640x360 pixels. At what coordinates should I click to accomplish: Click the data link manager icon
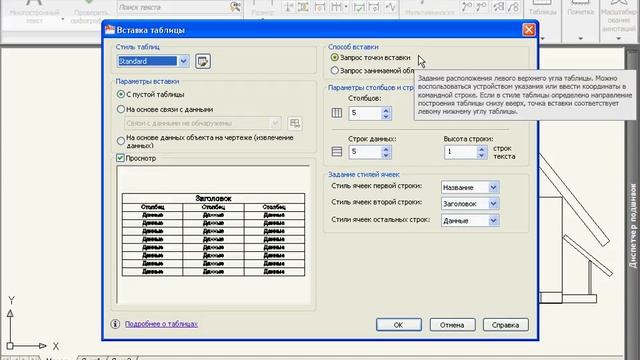pos(295,123)
